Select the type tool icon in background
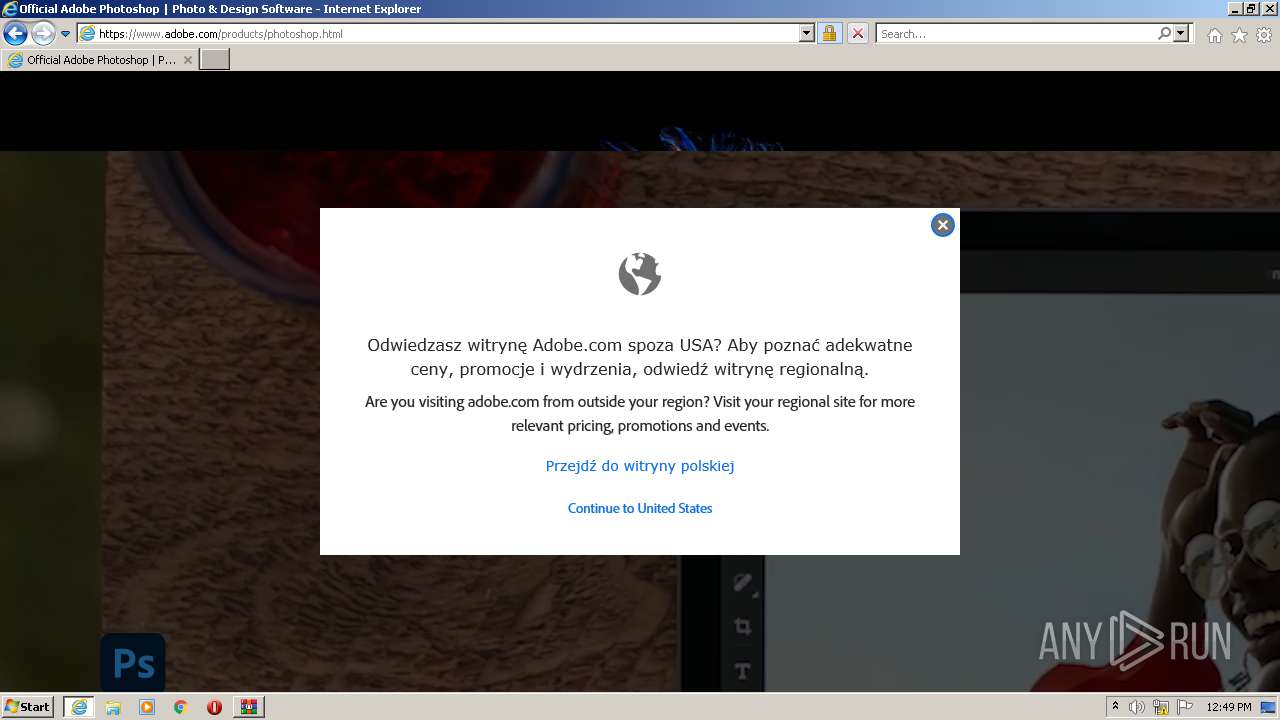This screenshot has height=720, width=1280. click(742, 671)
